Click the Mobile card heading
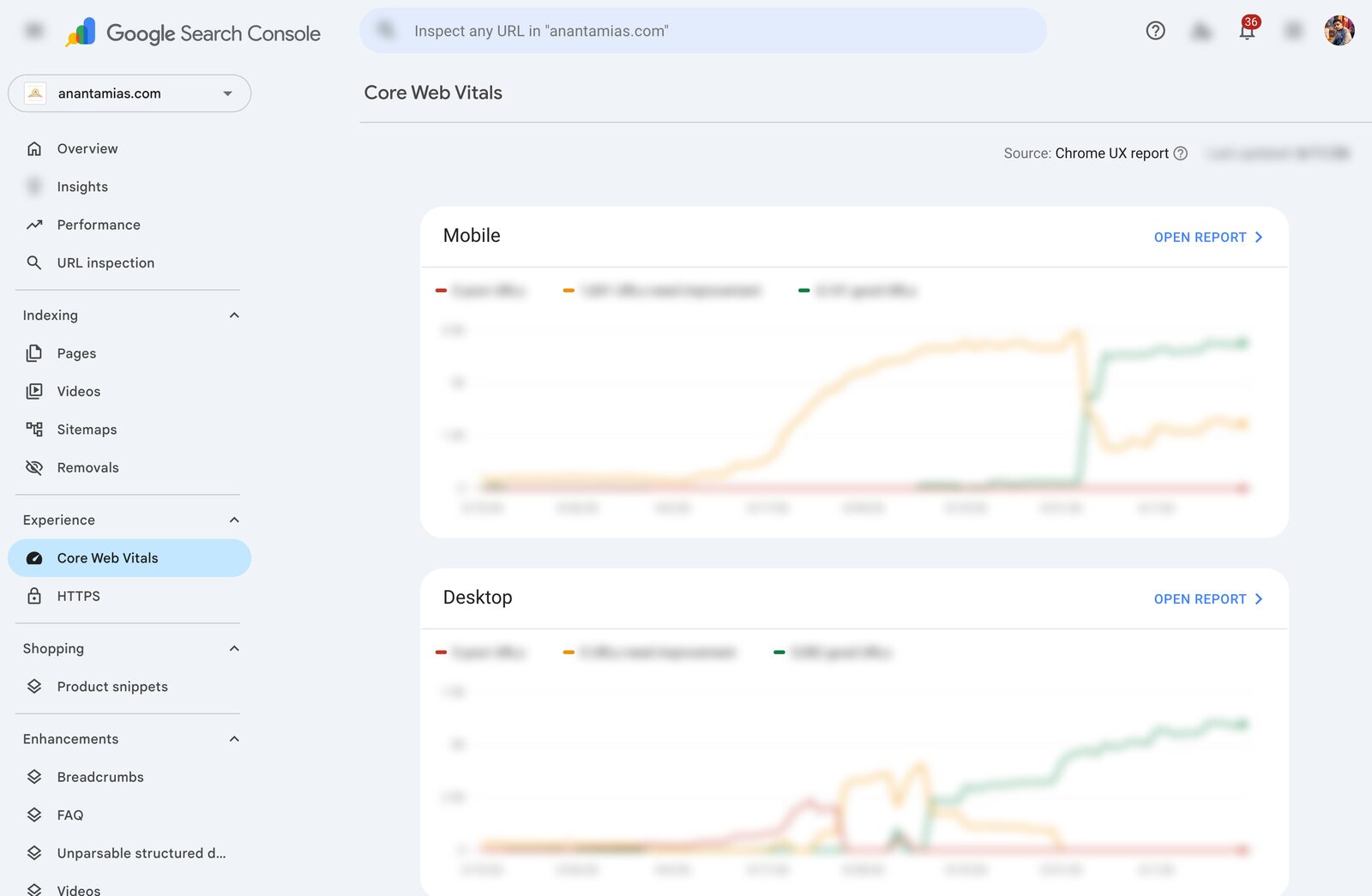This screenshot has height=896, width=1372. click(x=472, y=236)
